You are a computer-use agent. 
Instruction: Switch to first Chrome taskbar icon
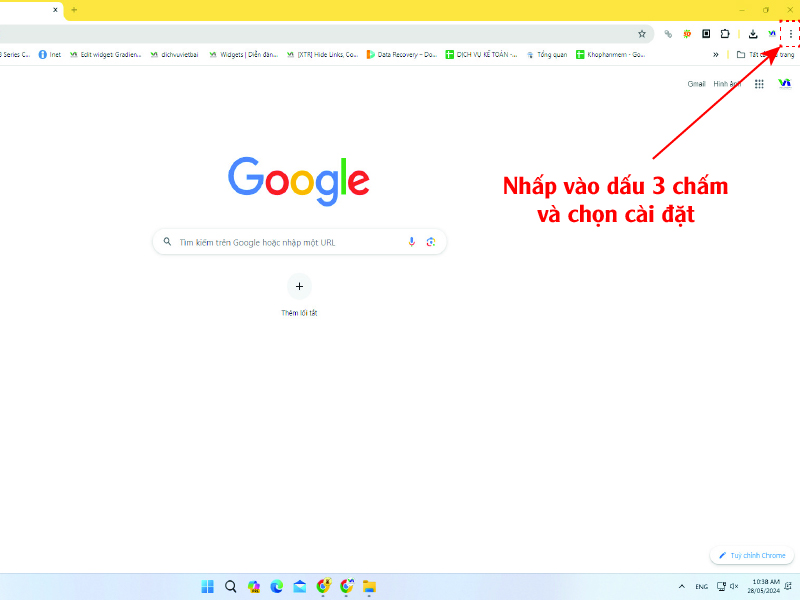click(x=323, y=587)
